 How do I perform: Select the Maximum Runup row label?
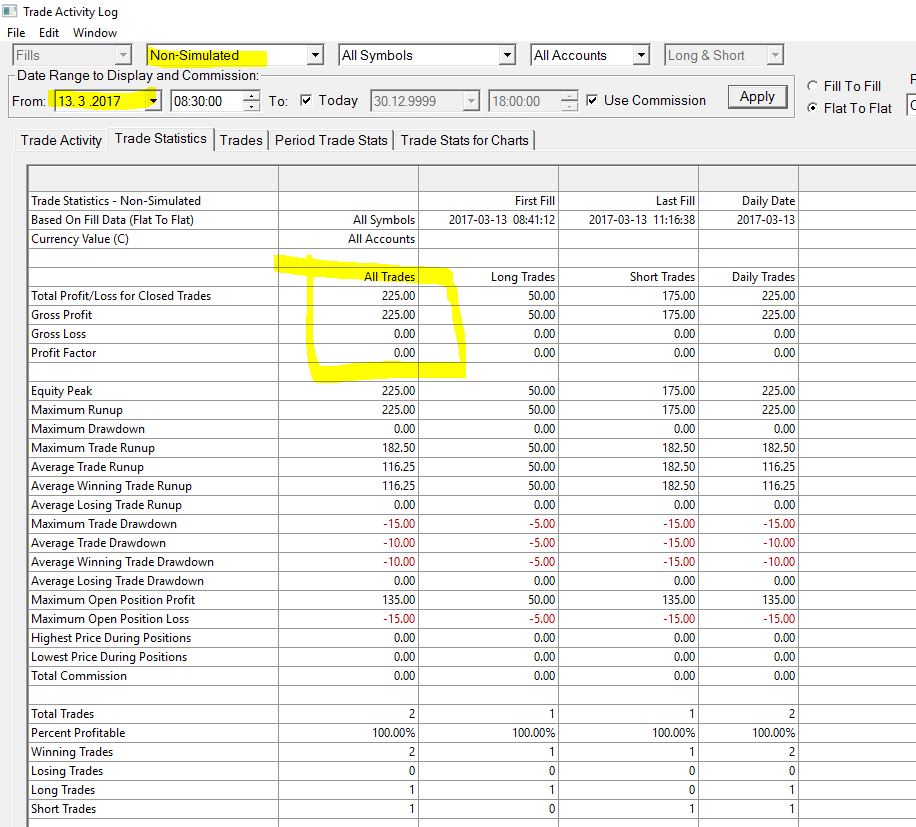(77, 410)
